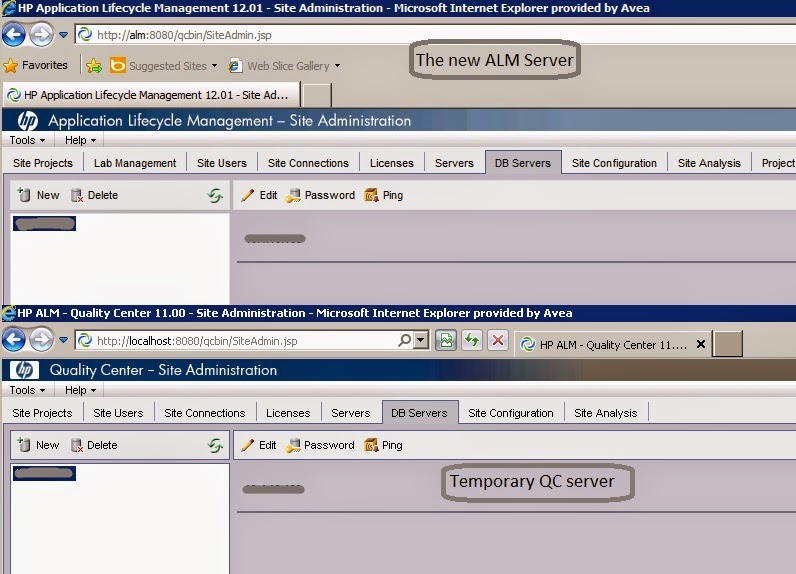Click HP logo in Quality Center header
The height and width of the screenshot is (574, 796).
(x=24, y=370)
